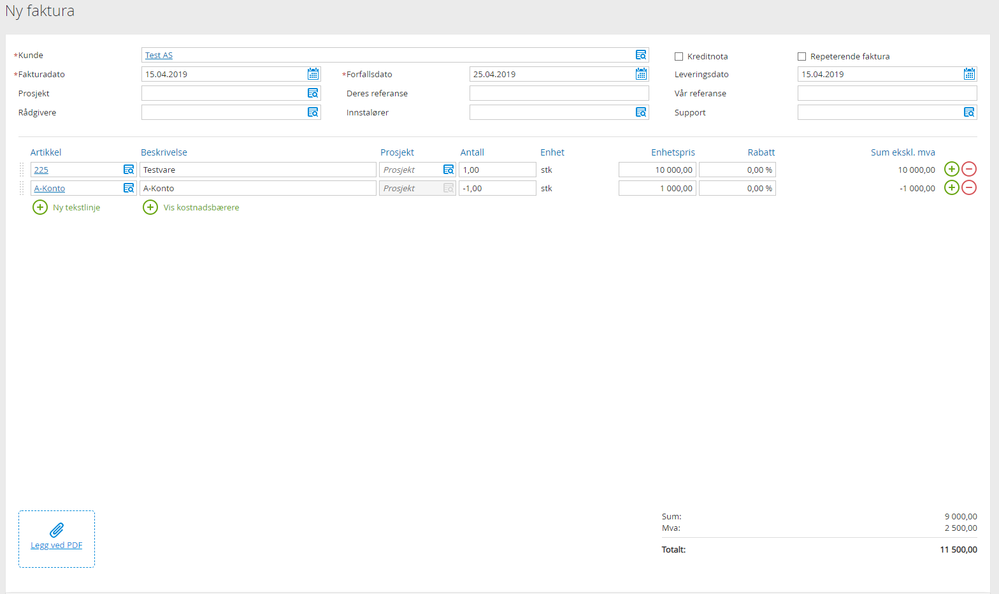Image resolution: width=999 pixels, height=594 pixels.
Task: Click Rabatt field on Testvare line
Action: 737,170
